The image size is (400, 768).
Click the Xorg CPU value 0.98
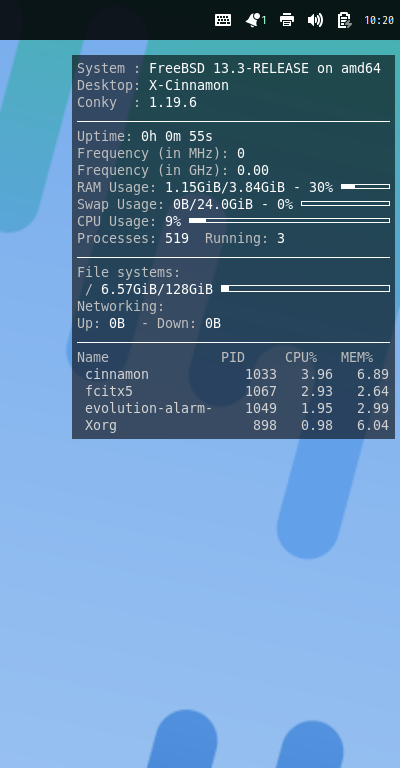coord(317,425)
